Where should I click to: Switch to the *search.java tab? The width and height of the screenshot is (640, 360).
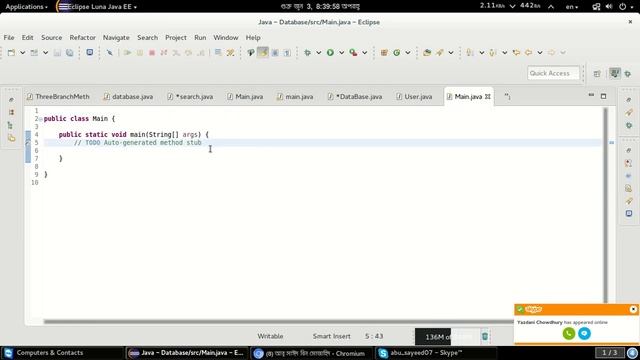(190, 97)
